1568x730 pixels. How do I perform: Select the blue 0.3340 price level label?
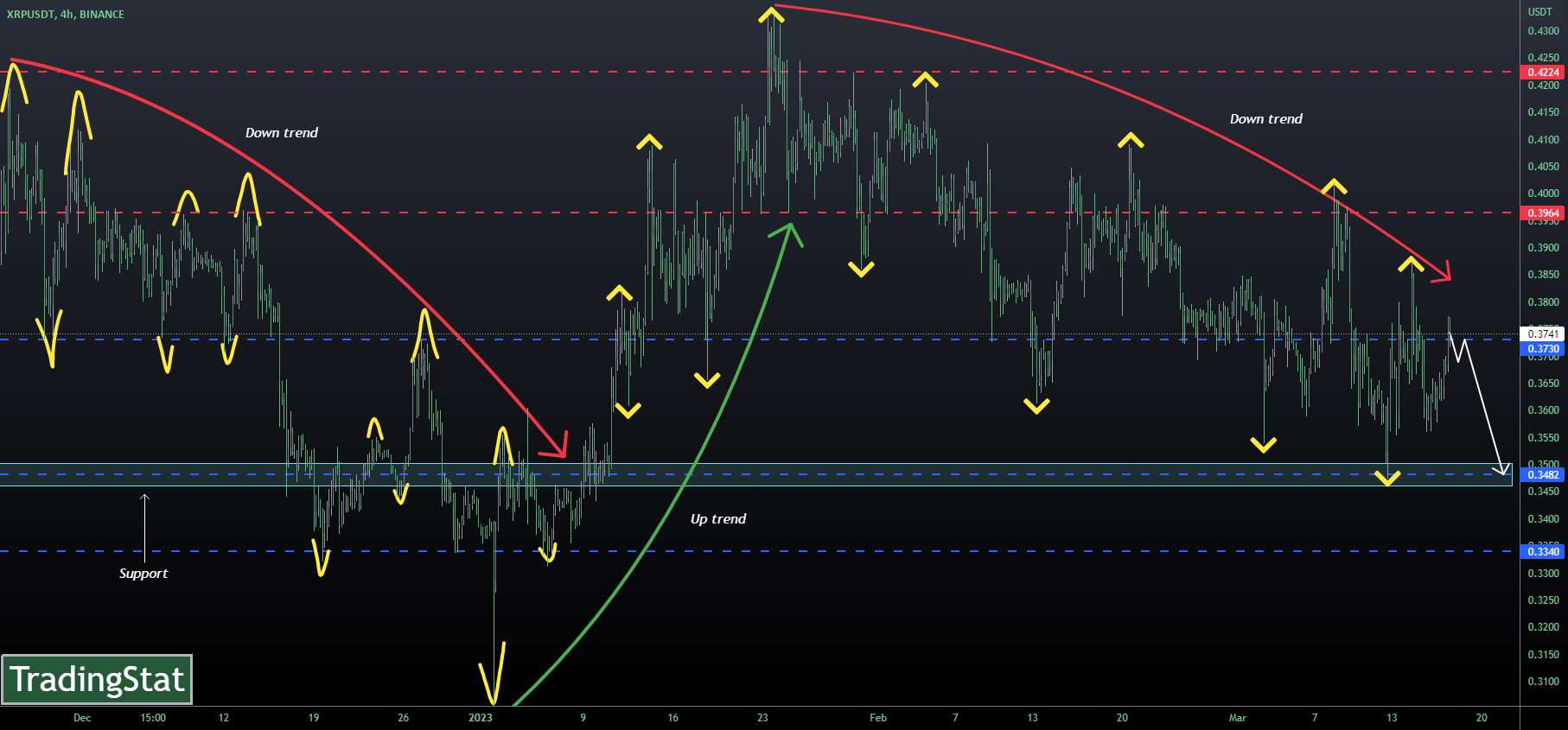point(1543,552)
